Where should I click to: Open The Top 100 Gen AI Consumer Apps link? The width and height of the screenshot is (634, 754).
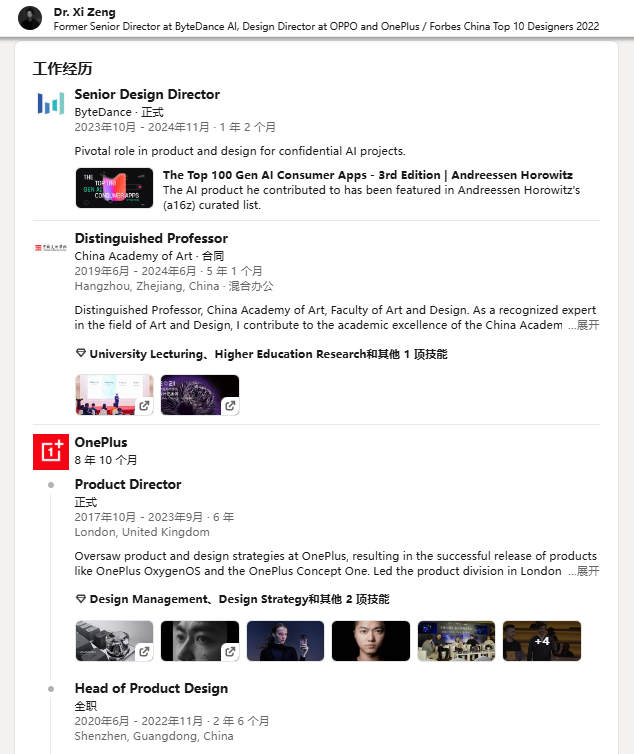pos(368,175)
